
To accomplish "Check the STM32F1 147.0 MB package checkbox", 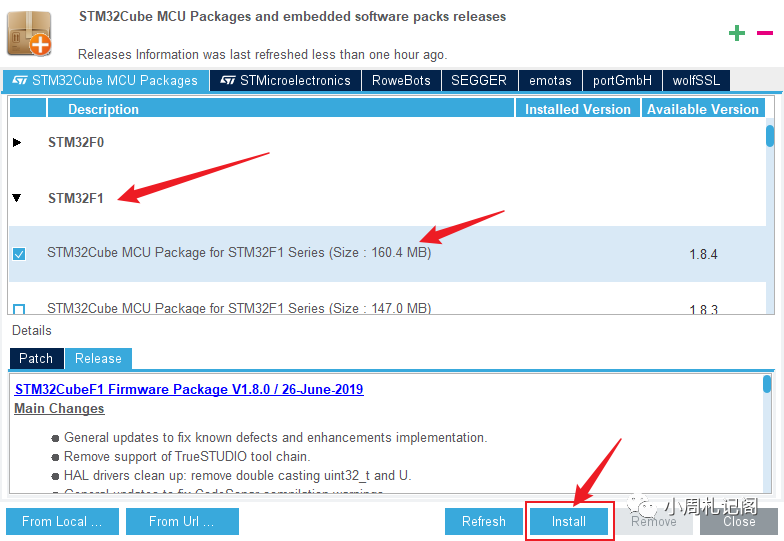I will click(x=19, y=309).
